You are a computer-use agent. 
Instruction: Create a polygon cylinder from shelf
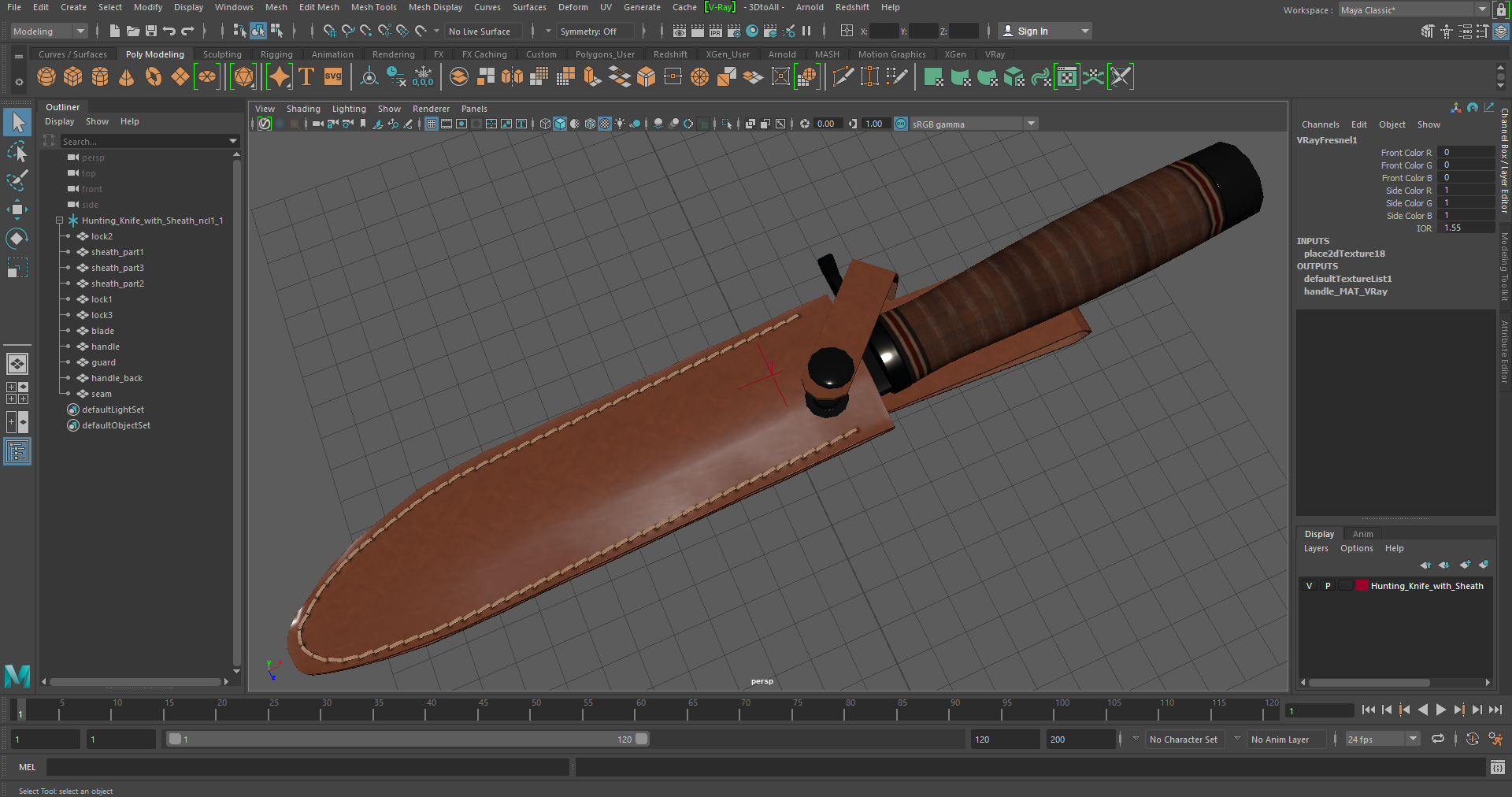pos(100,76)
